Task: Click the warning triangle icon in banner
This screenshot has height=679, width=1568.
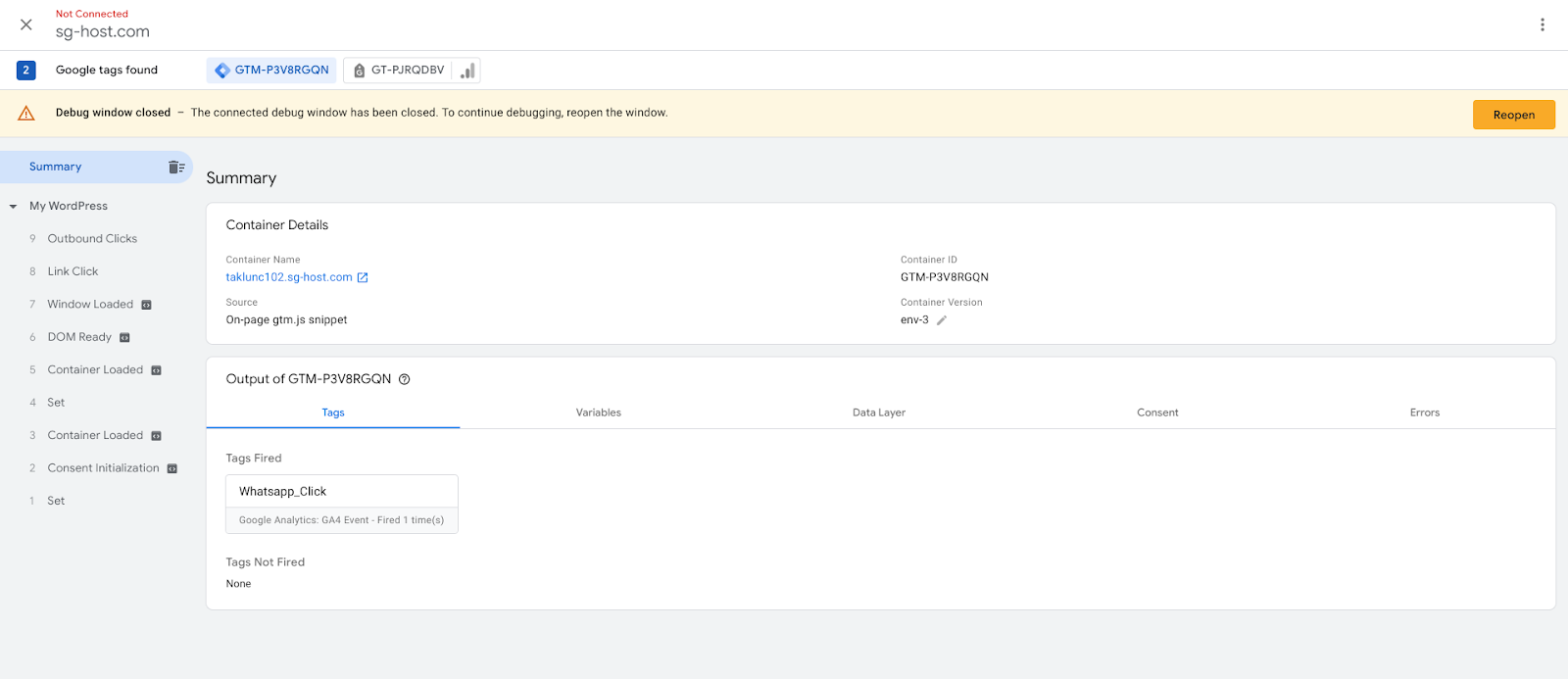Action: 26,114
